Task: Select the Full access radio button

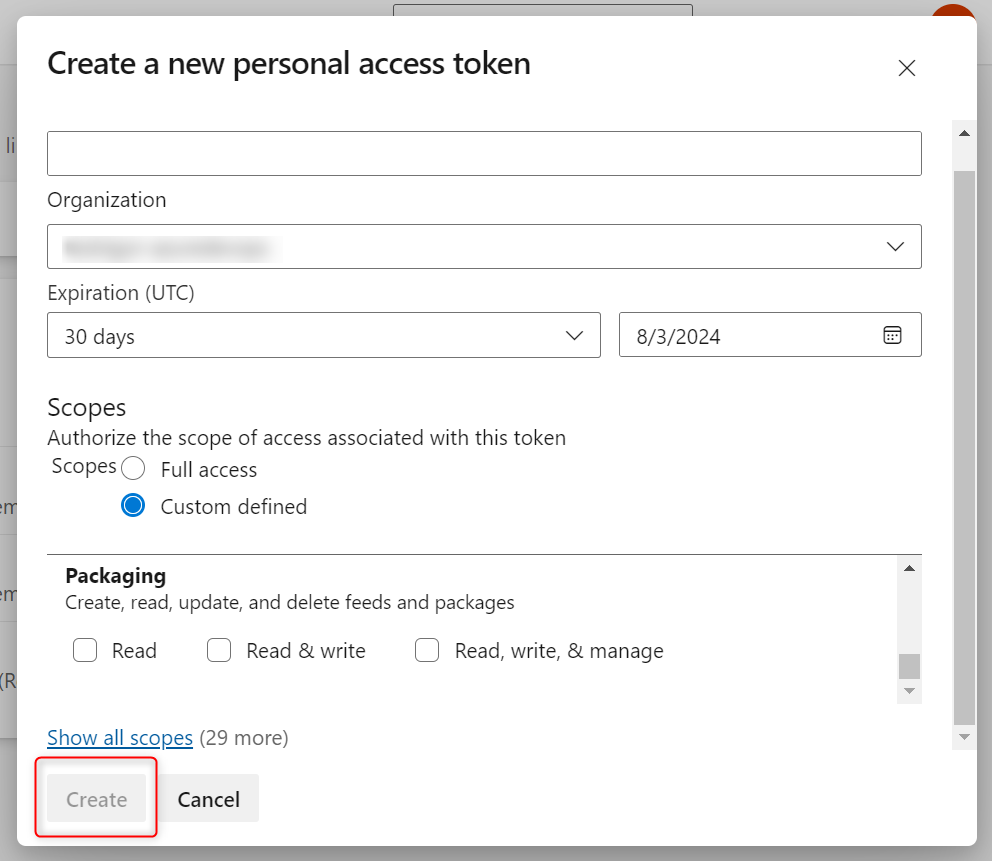Action: [133, 469]
